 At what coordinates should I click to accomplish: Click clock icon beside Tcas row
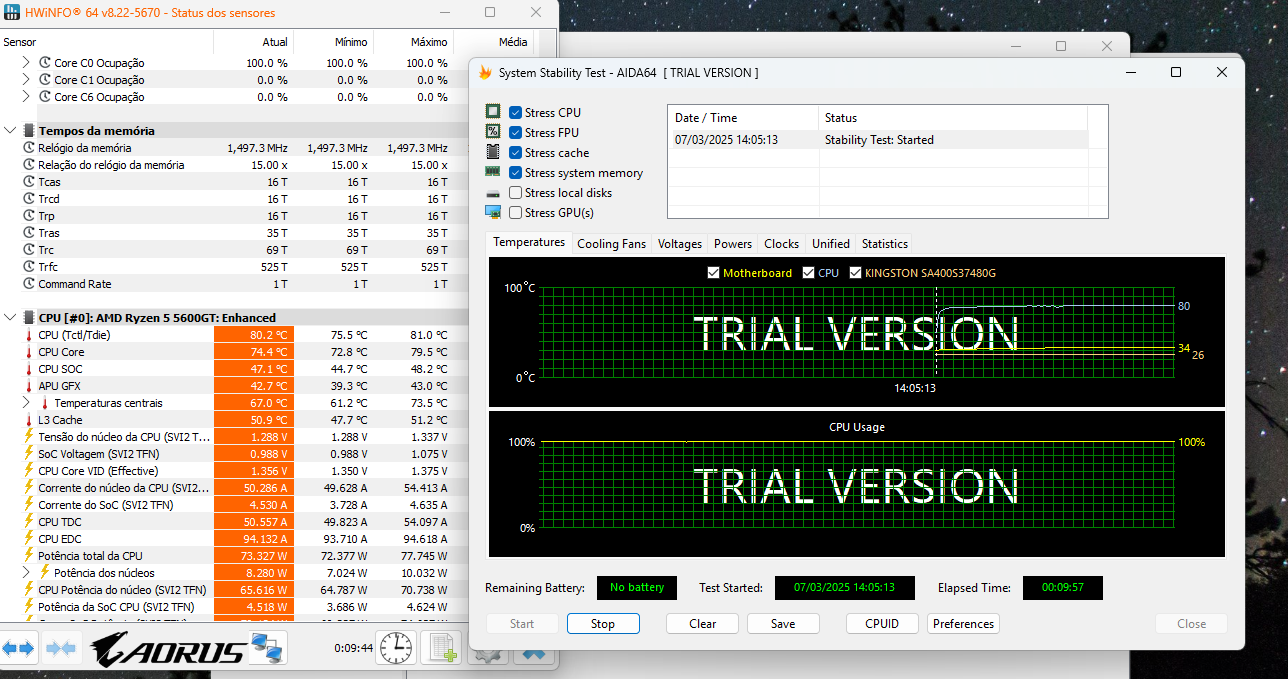[x=28, y=182]
